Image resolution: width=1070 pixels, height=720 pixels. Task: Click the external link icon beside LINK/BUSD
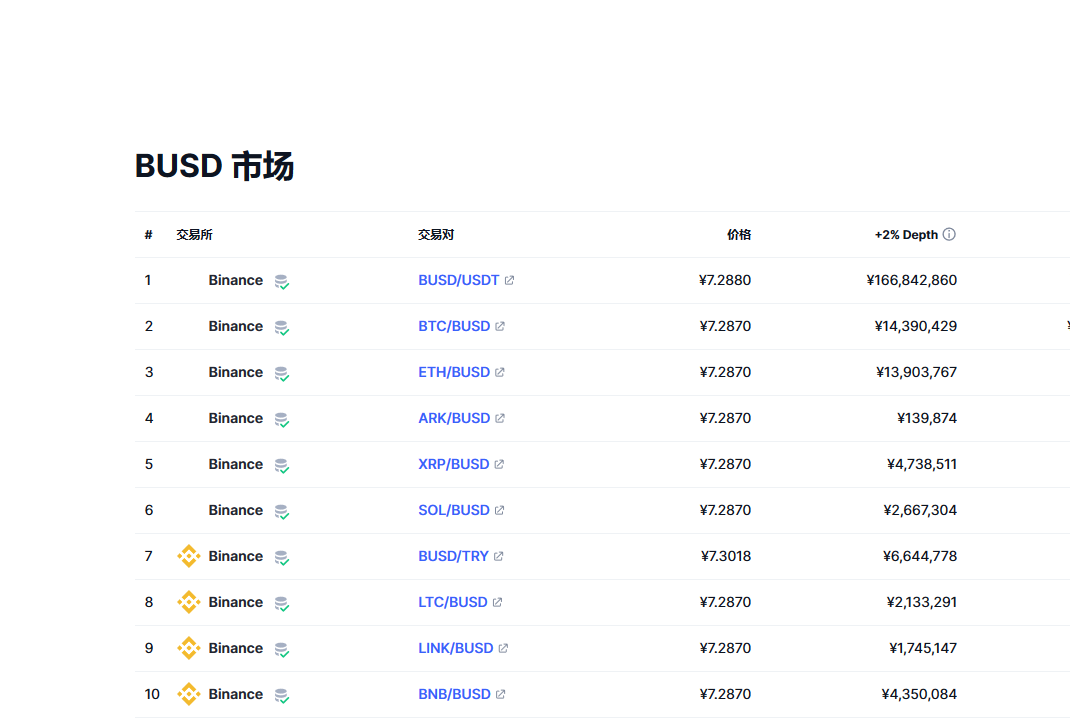503,648
